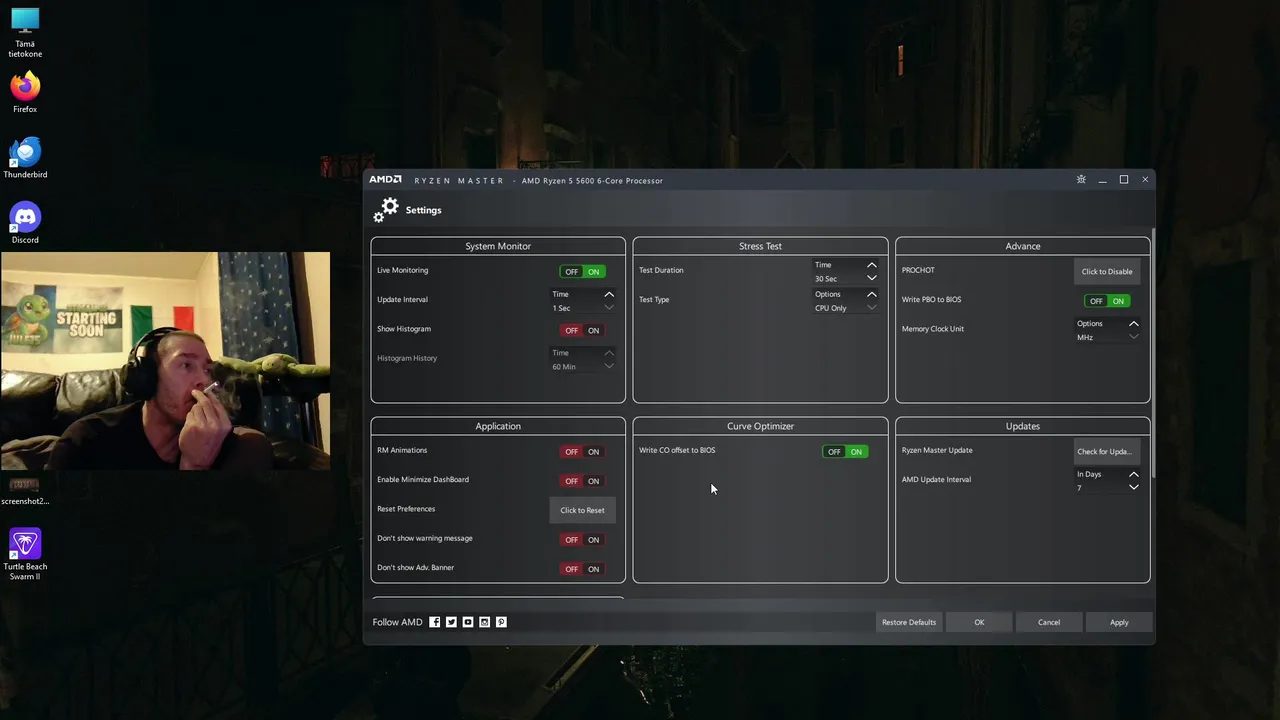
Task: Click the AMD logo in title bar
Action: pyautogui.click(x=385, y=180)
